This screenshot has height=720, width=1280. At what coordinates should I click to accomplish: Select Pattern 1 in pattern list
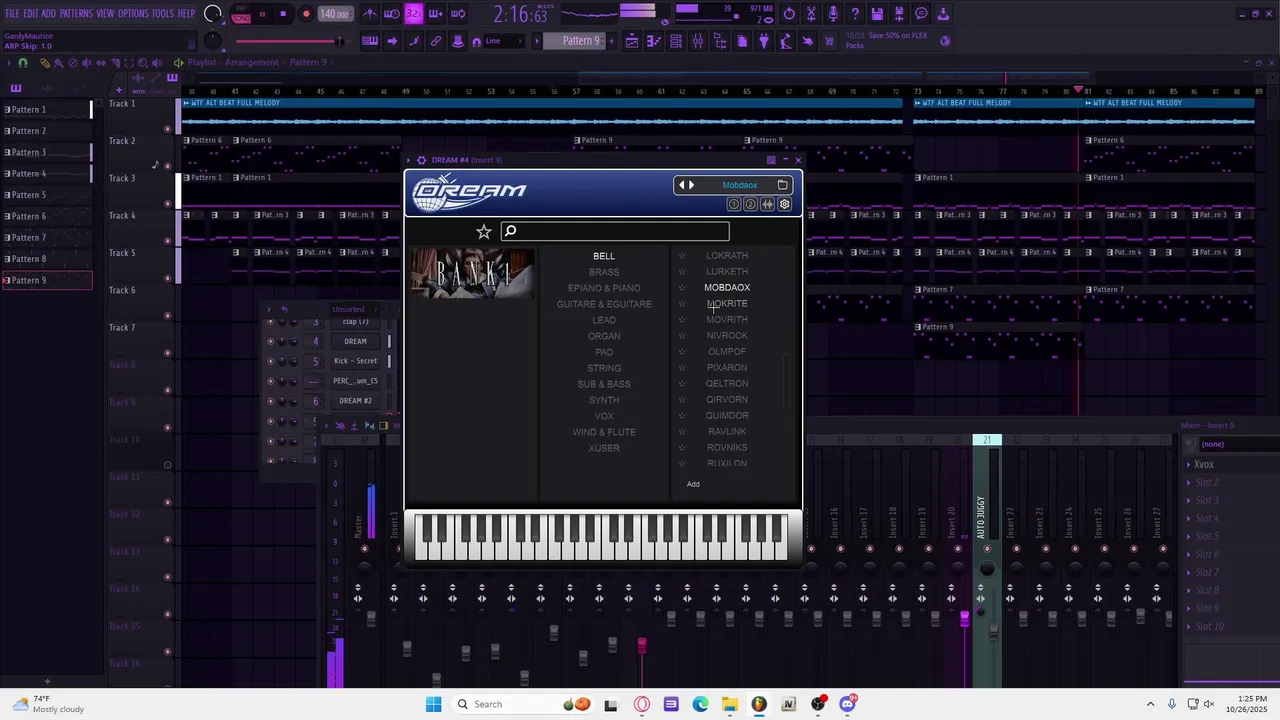pyautogui.click(x=46, y=110)
